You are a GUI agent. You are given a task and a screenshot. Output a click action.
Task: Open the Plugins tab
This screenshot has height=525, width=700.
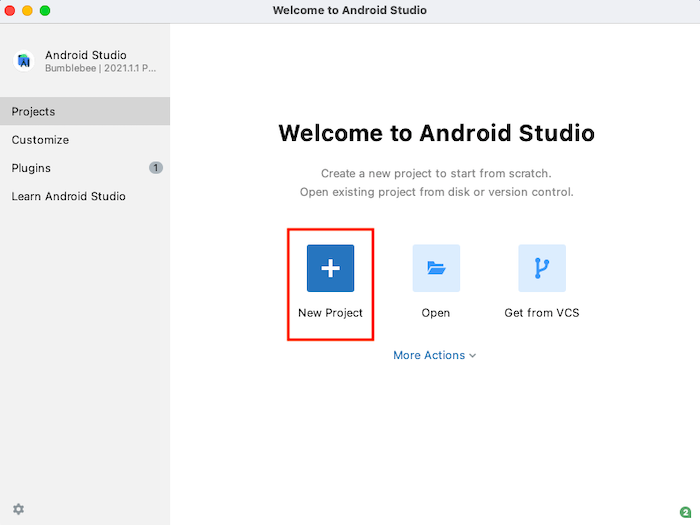coord(85,168)
